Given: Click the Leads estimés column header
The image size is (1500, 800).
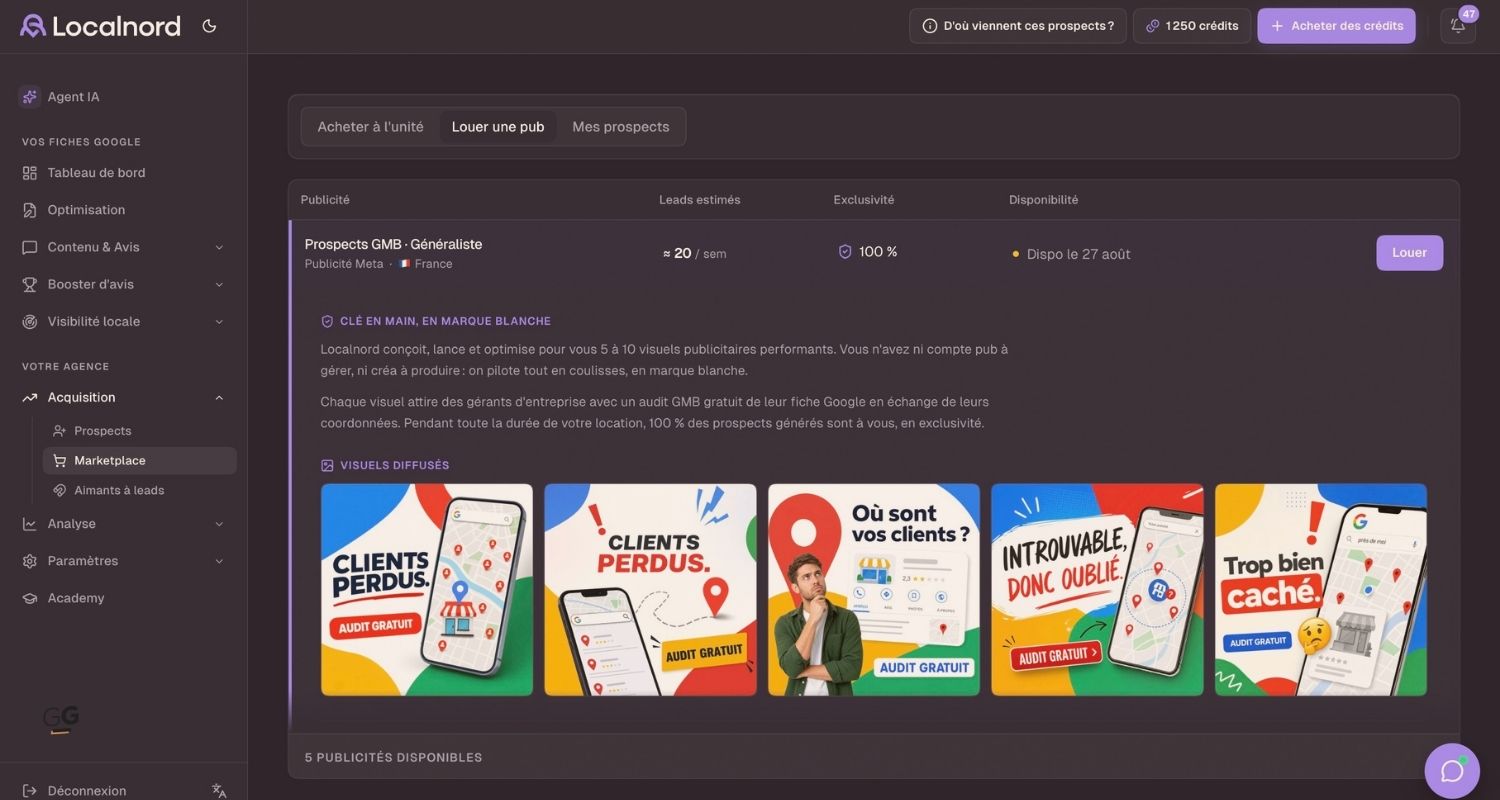Looking at the screenshot, I should (700, 200).
